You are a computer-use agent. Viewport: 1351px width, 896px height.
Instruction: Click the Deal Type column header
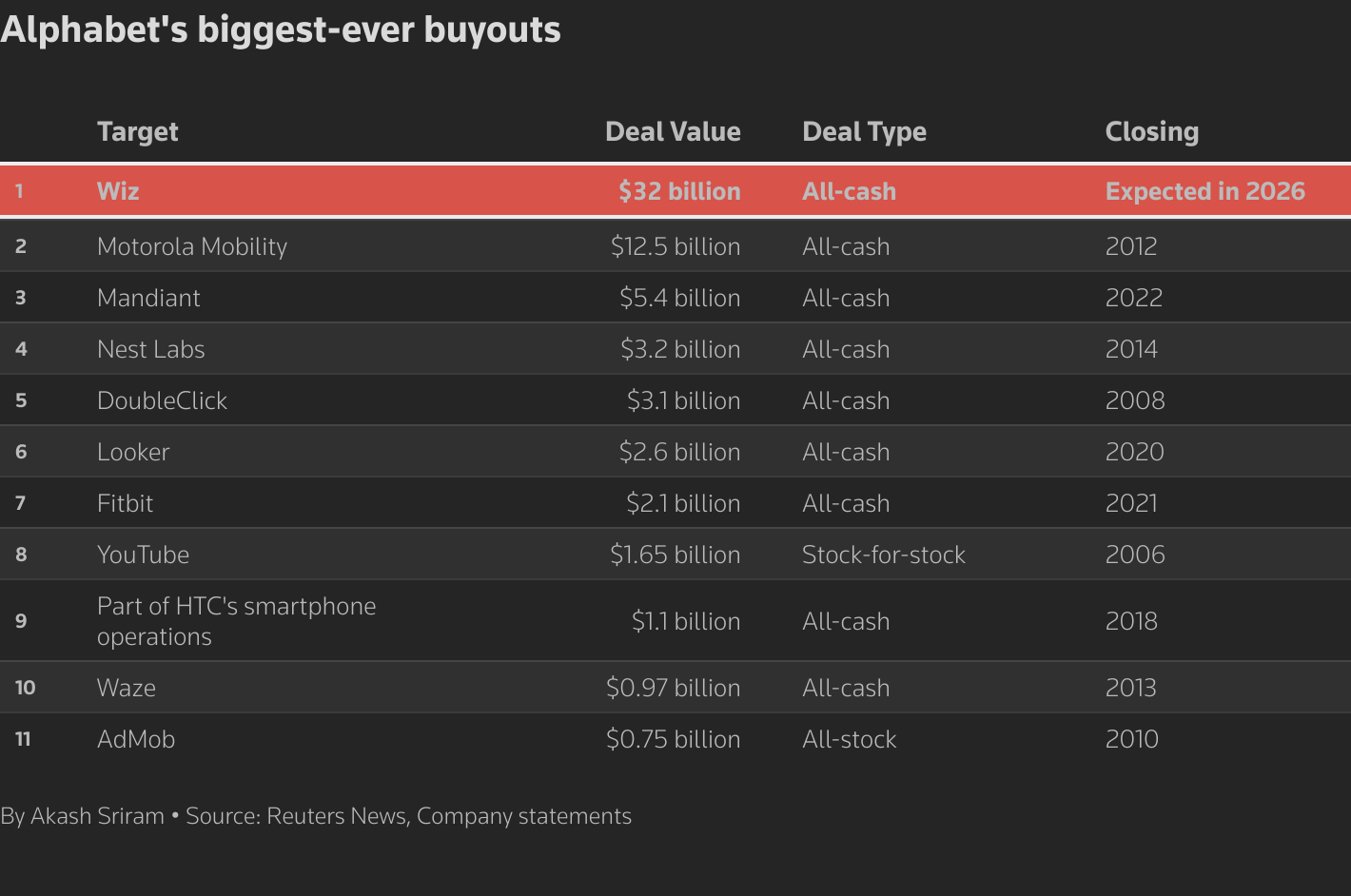pos(864,131)
